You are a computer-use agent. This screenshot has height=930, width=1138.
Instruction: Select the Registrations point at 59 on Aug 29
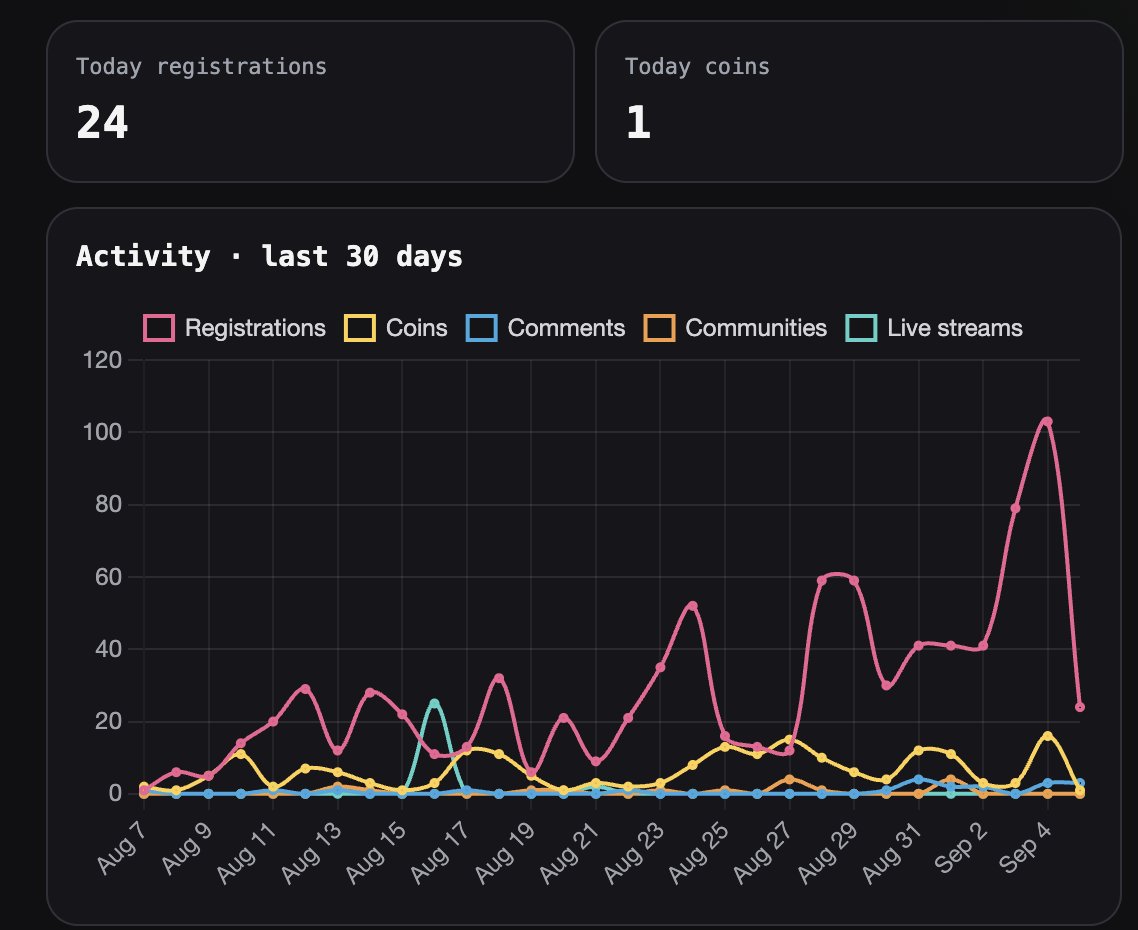point(854,581)
